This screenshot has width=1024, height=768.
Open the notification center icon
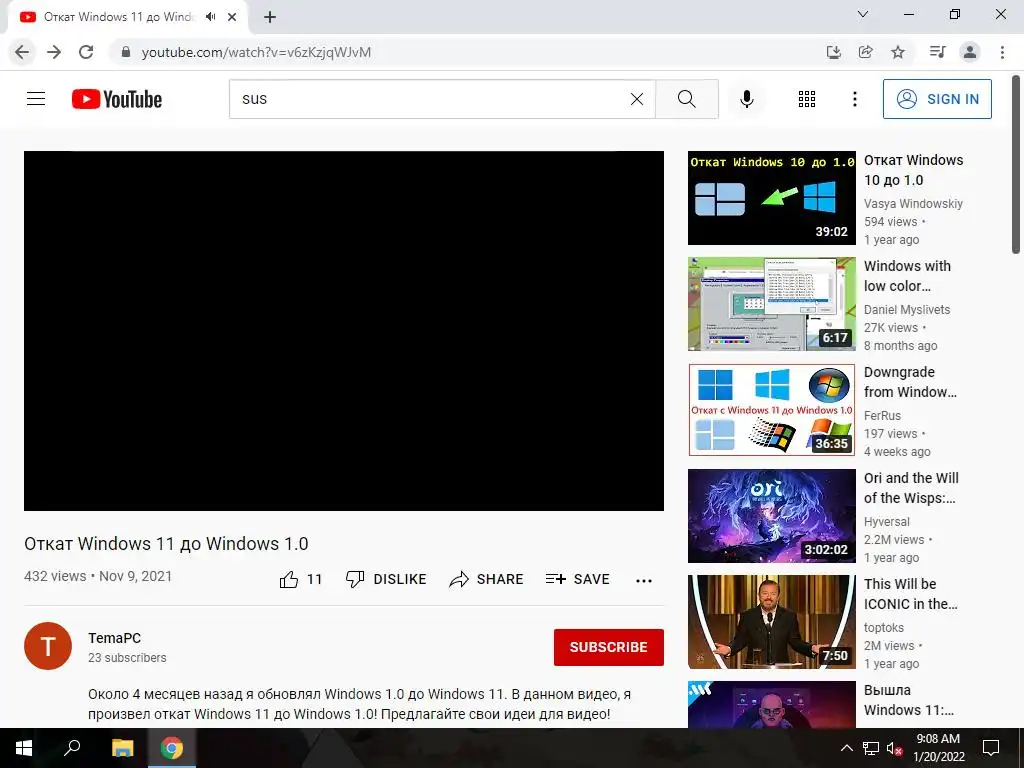pos(991,748)
